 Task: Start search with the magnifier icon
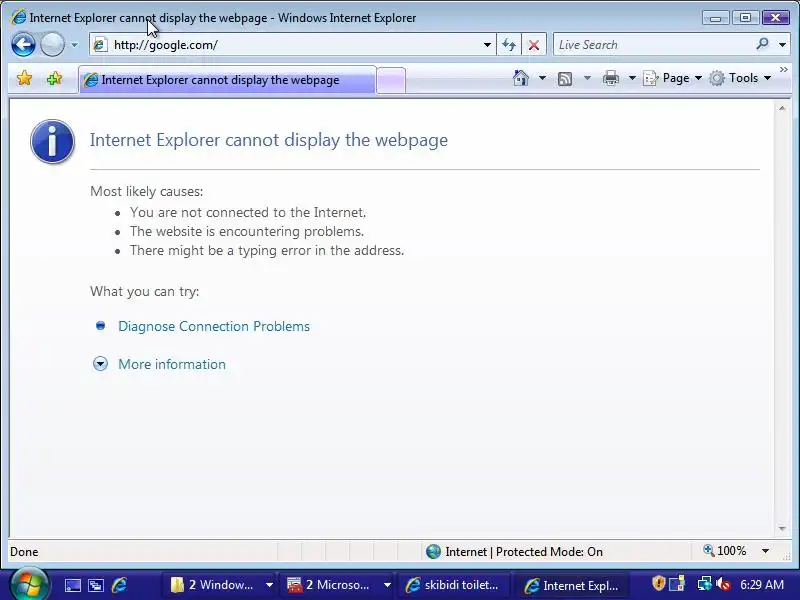click(x=763, y=44)
